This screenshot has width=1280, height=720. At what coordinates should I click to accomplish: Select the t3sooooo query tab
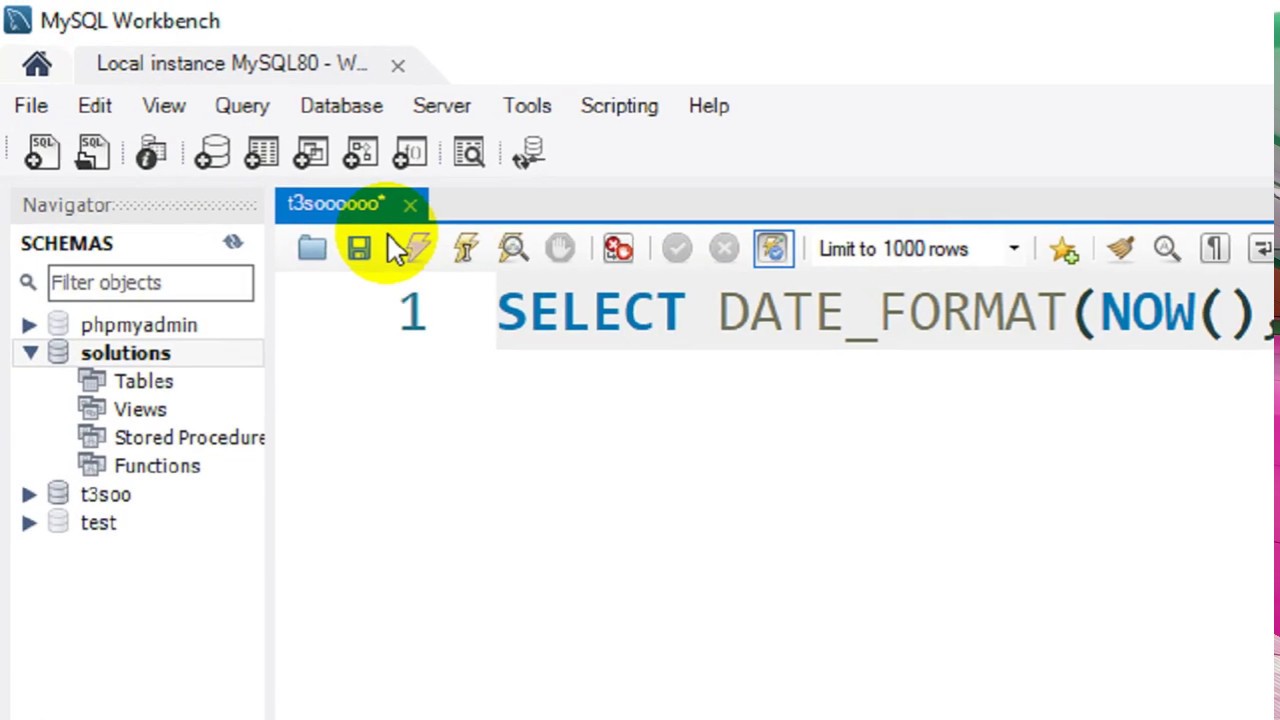pyautogui.click(x=336, y=204)
